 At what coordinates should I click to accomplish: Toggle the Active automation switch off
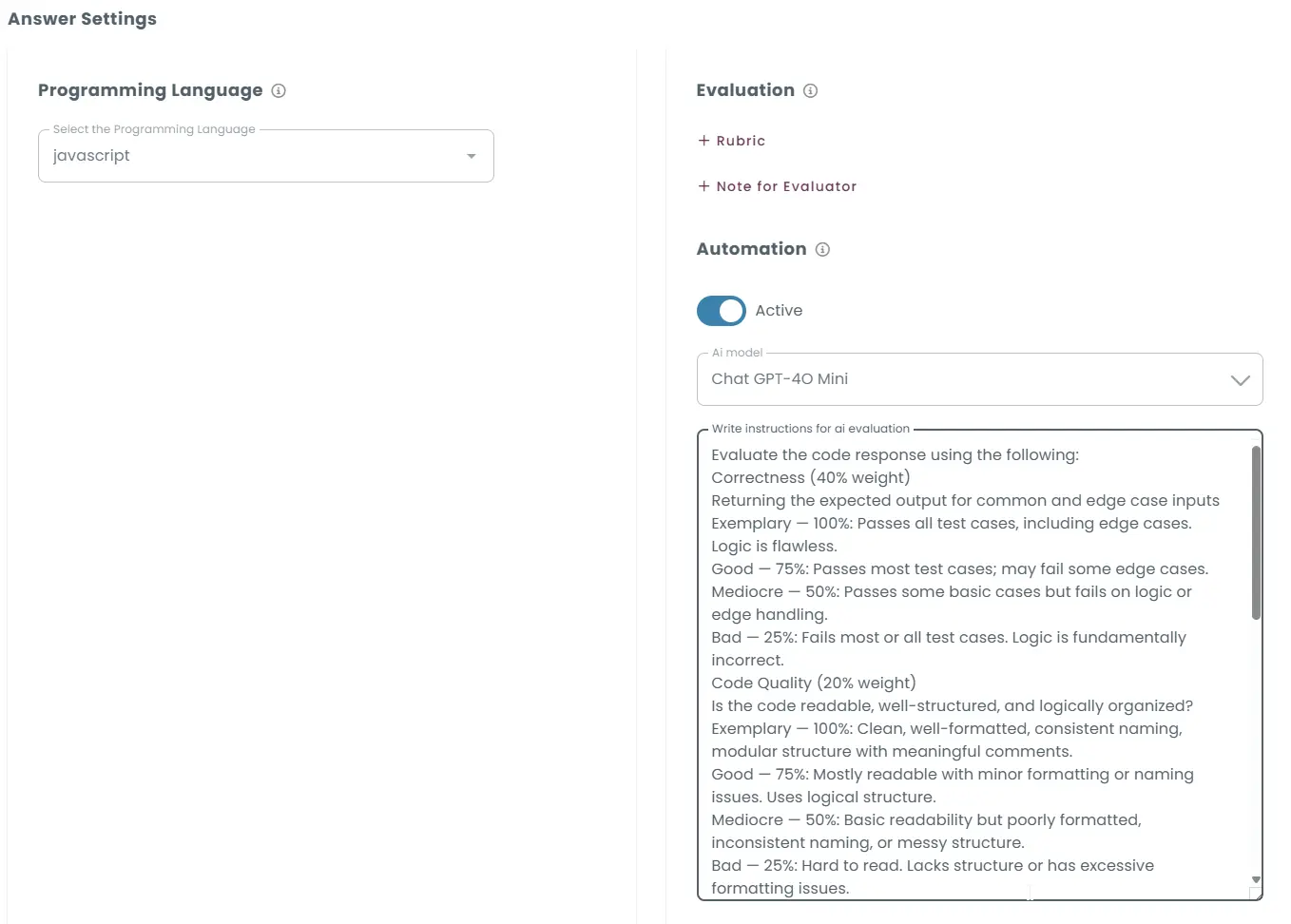pyautogui.click(x=721, y=311)
